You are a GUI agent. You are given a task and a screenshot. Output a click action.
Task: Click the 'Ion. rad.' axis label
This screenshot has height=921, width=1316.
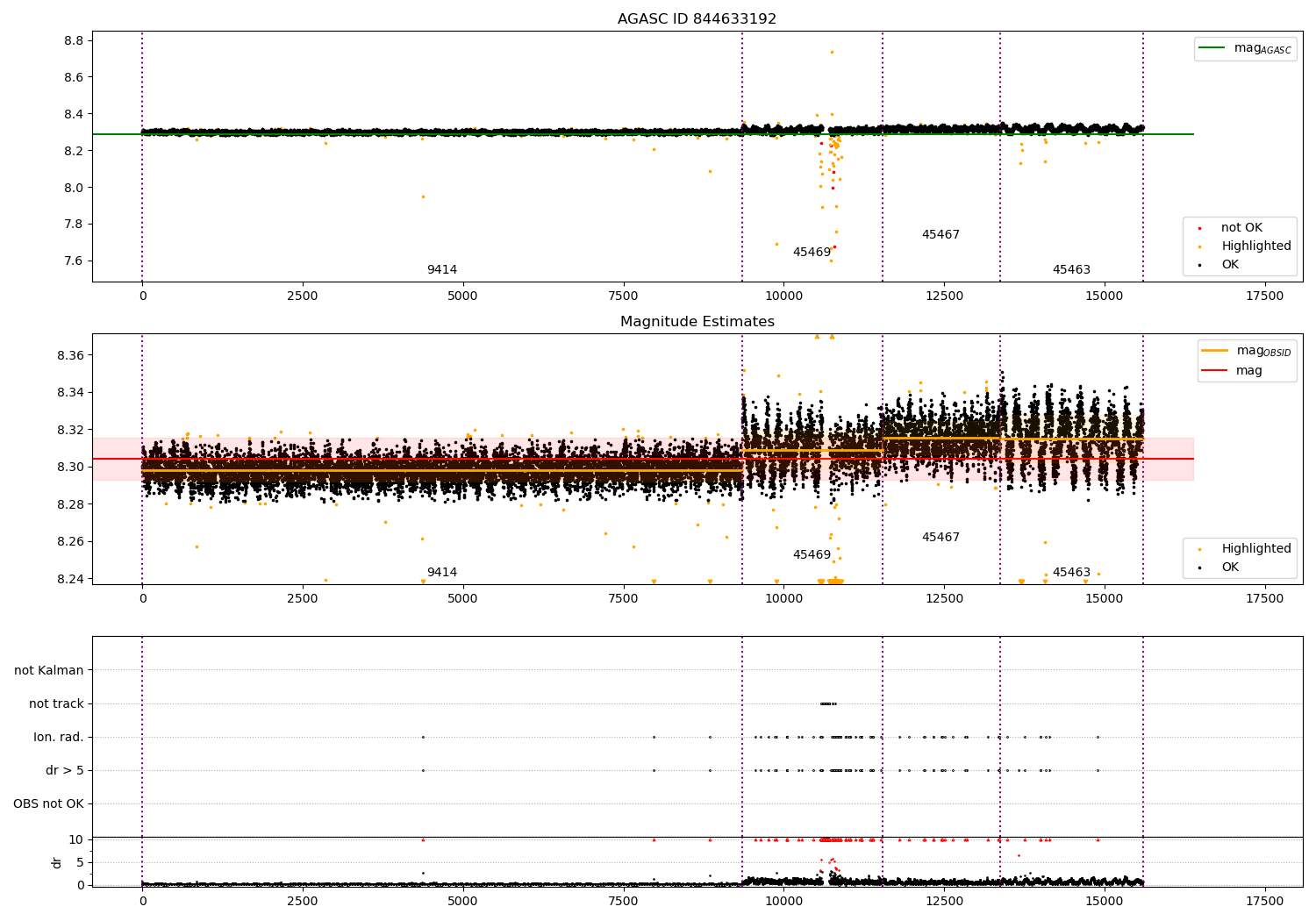click(x=59, y=738)
